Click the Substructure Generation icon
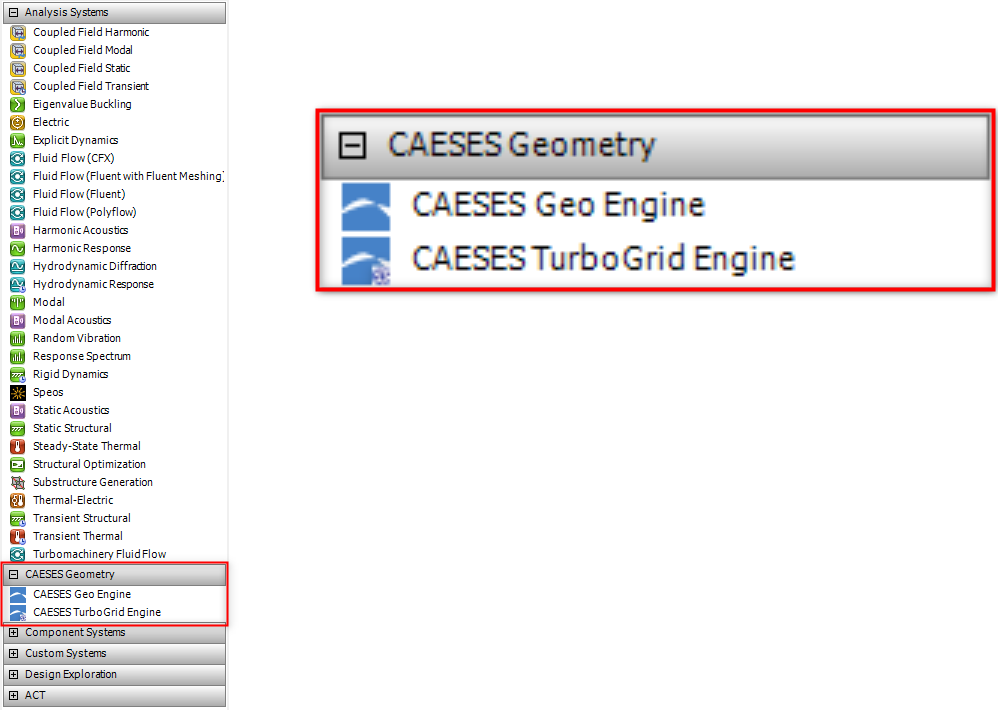The width and height of the screenshot is (998, 710). 18,483
